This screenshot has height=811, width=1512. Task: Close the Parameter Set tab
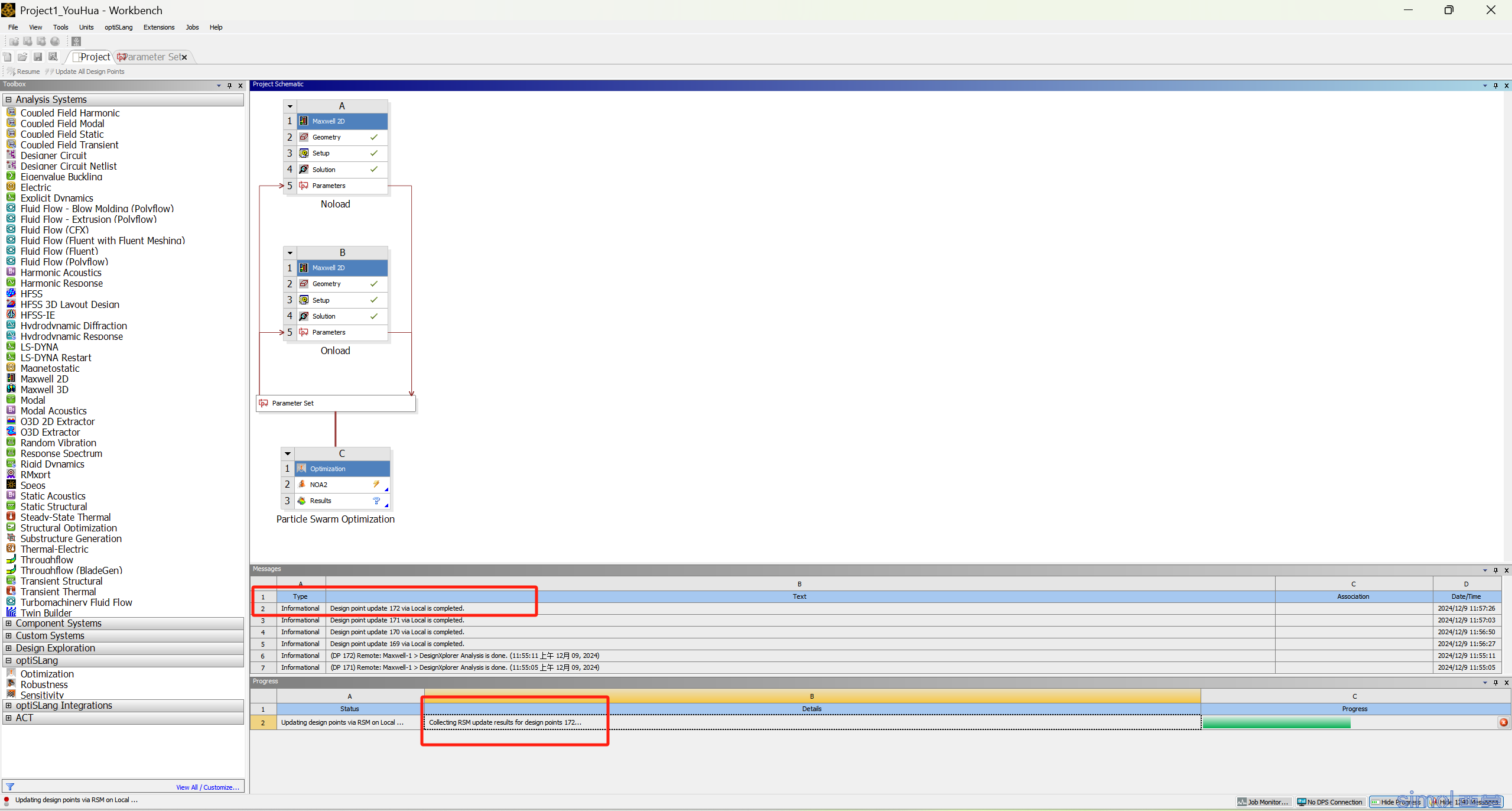click(x=184, y=57)
